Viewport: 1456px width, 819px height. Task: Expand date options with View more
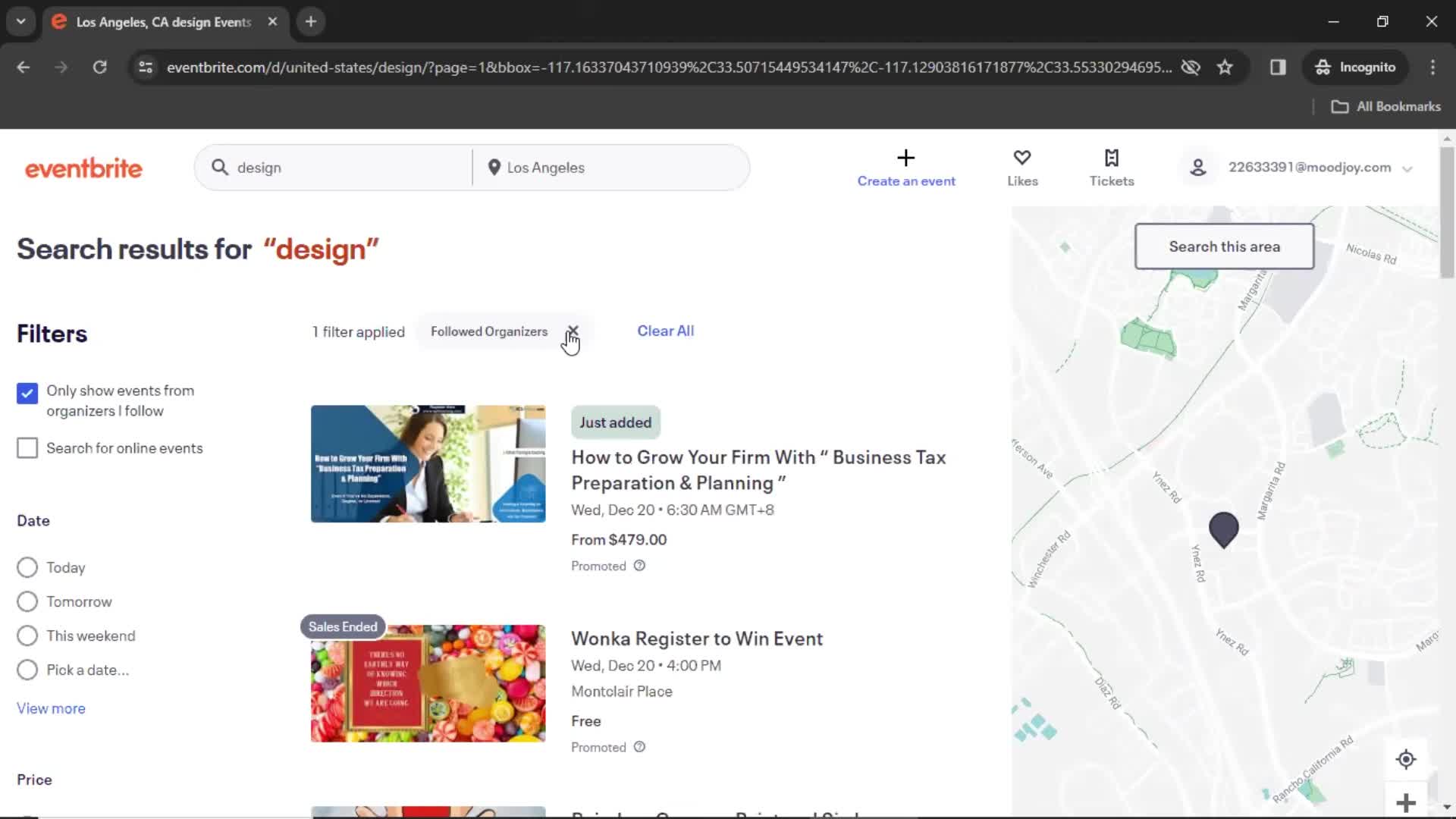[x=51, y=708]
